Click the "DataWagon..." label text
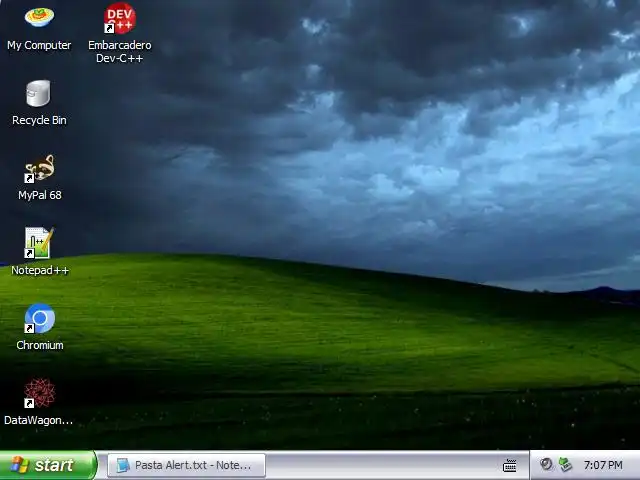Screen dimensions: 640x480 click(x=39, y=420)
